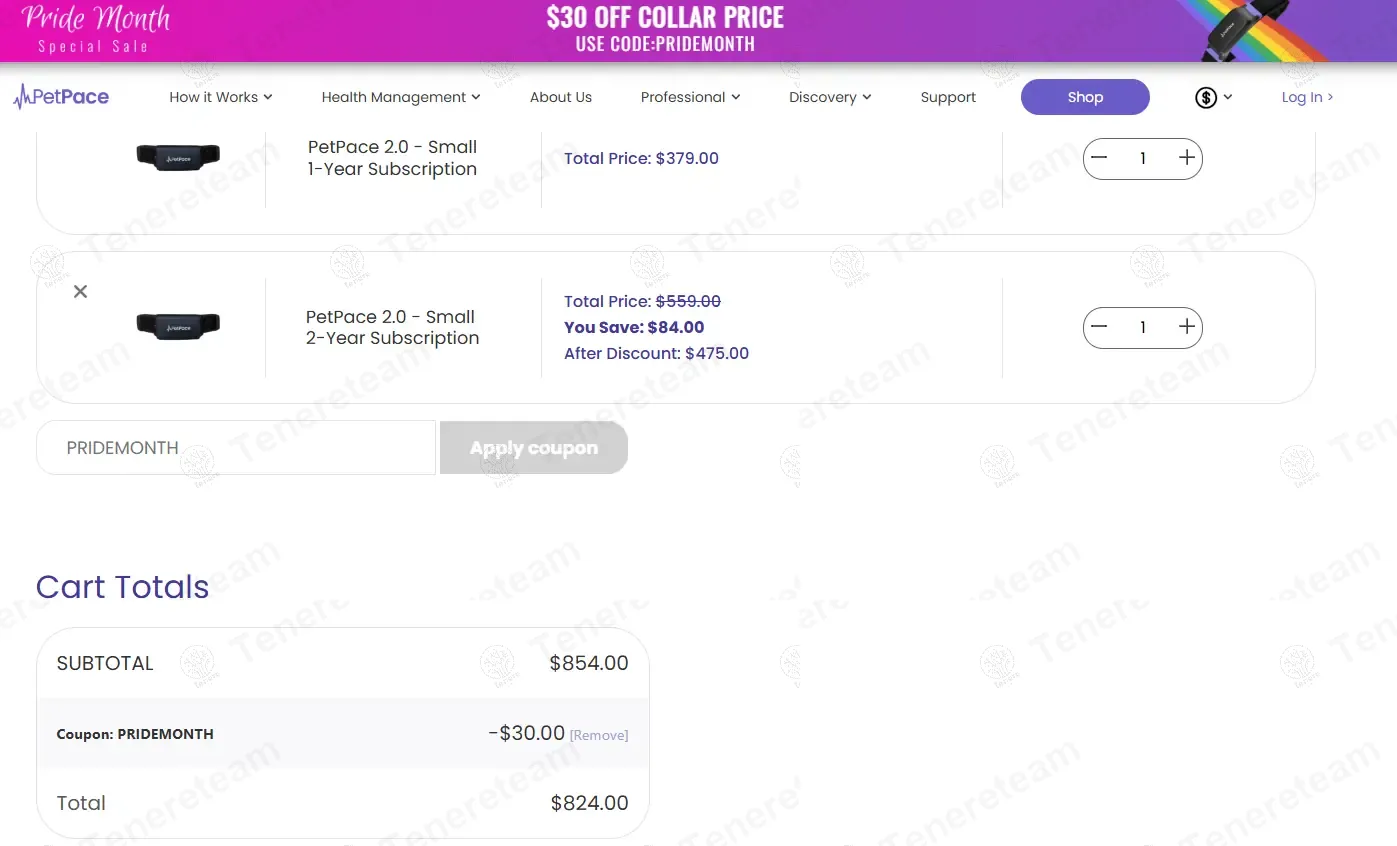Open the Professional dropdown menu
This screenshot has width=1397, height=846.
690,97
